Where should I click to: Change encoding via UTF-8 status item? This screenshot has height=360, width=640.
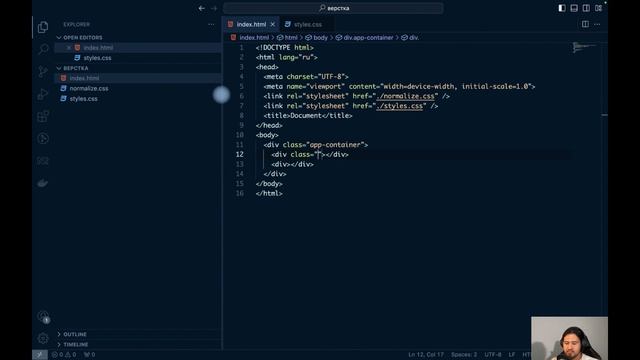tap(493, 355)
